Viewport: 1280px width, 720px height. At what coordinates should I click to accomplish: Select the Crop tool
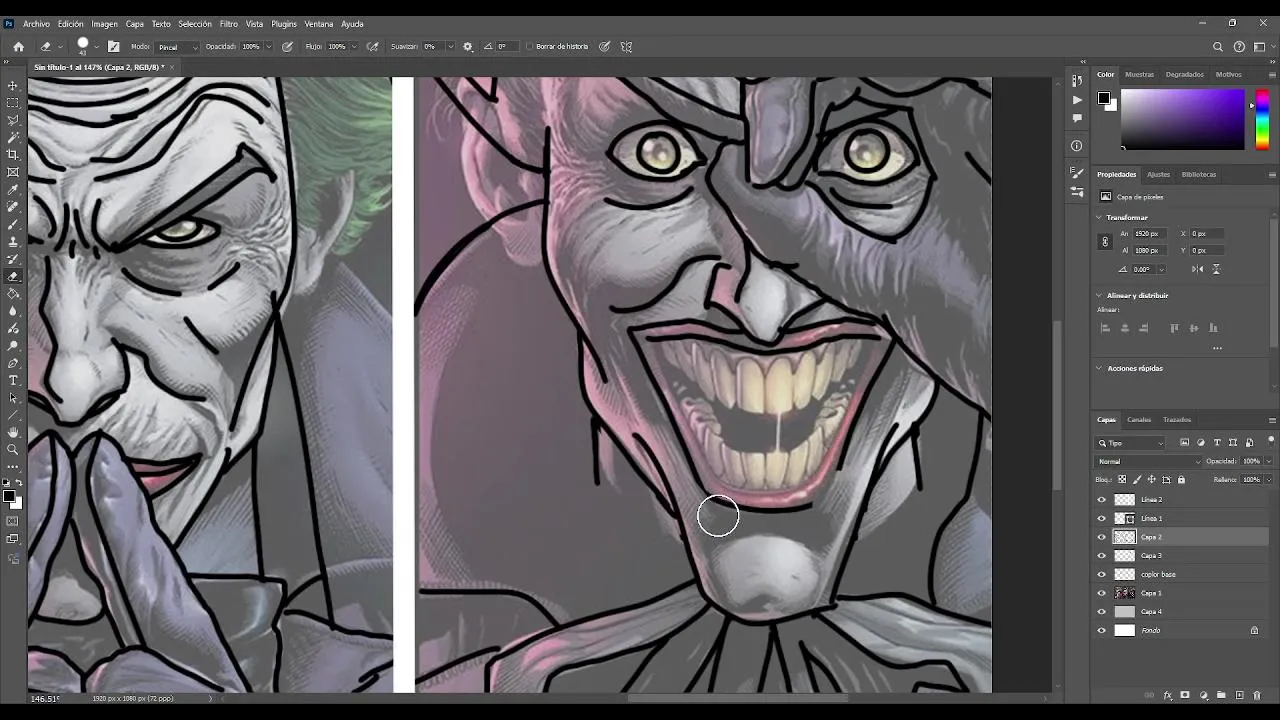point(13,155)
